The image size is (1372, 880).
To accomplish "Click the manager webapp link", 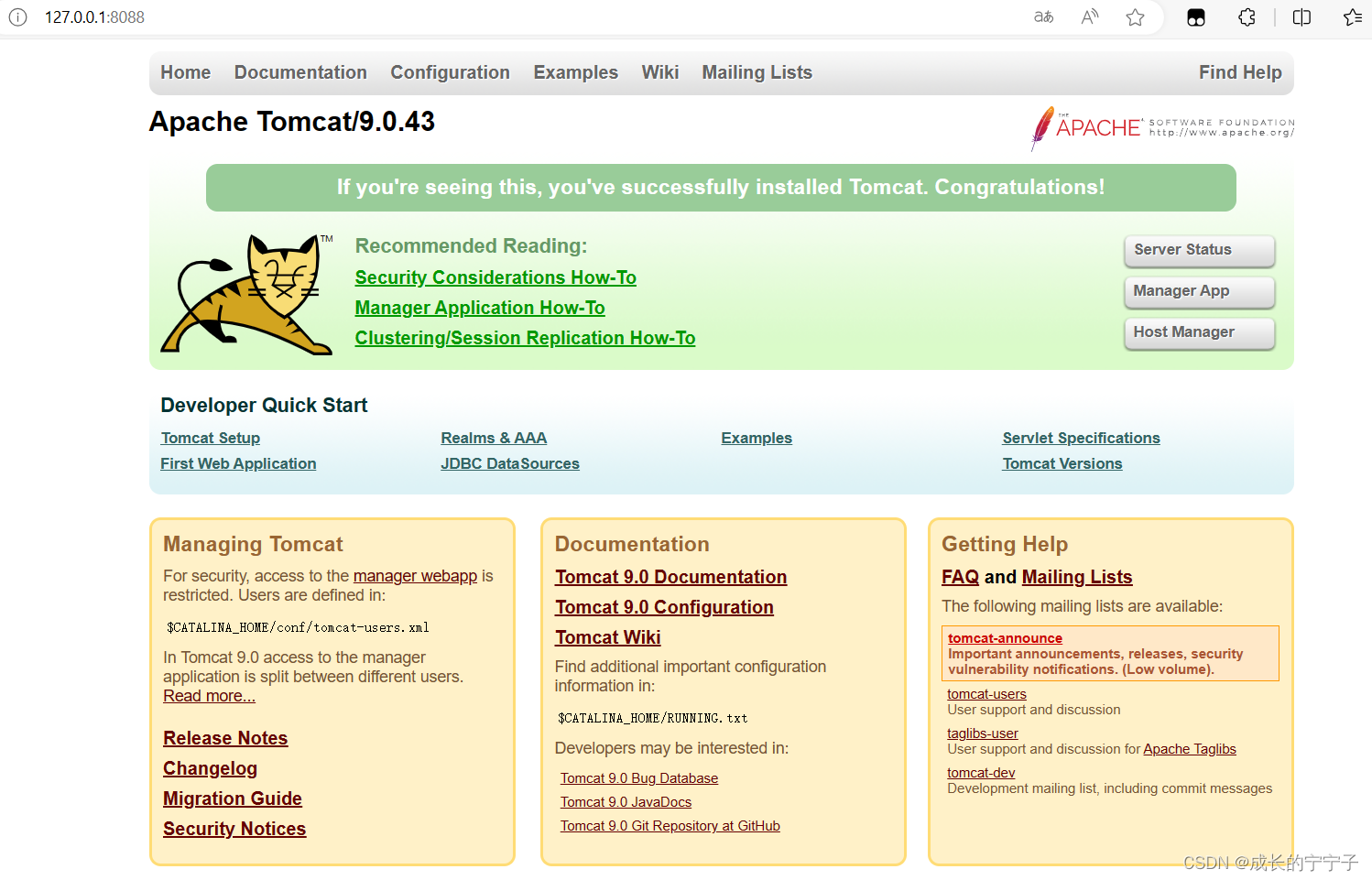I will pos(415,576).
